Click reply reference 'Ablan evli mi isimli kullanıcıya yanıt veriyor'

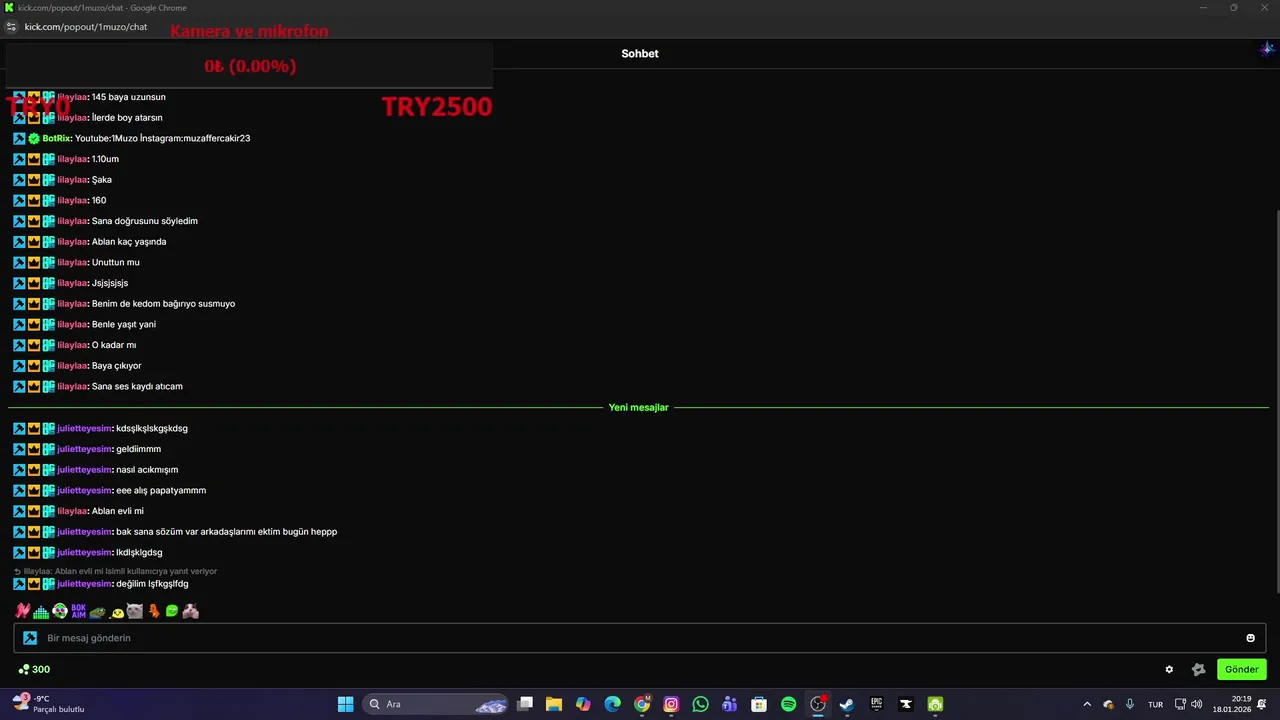coord(115,571)
